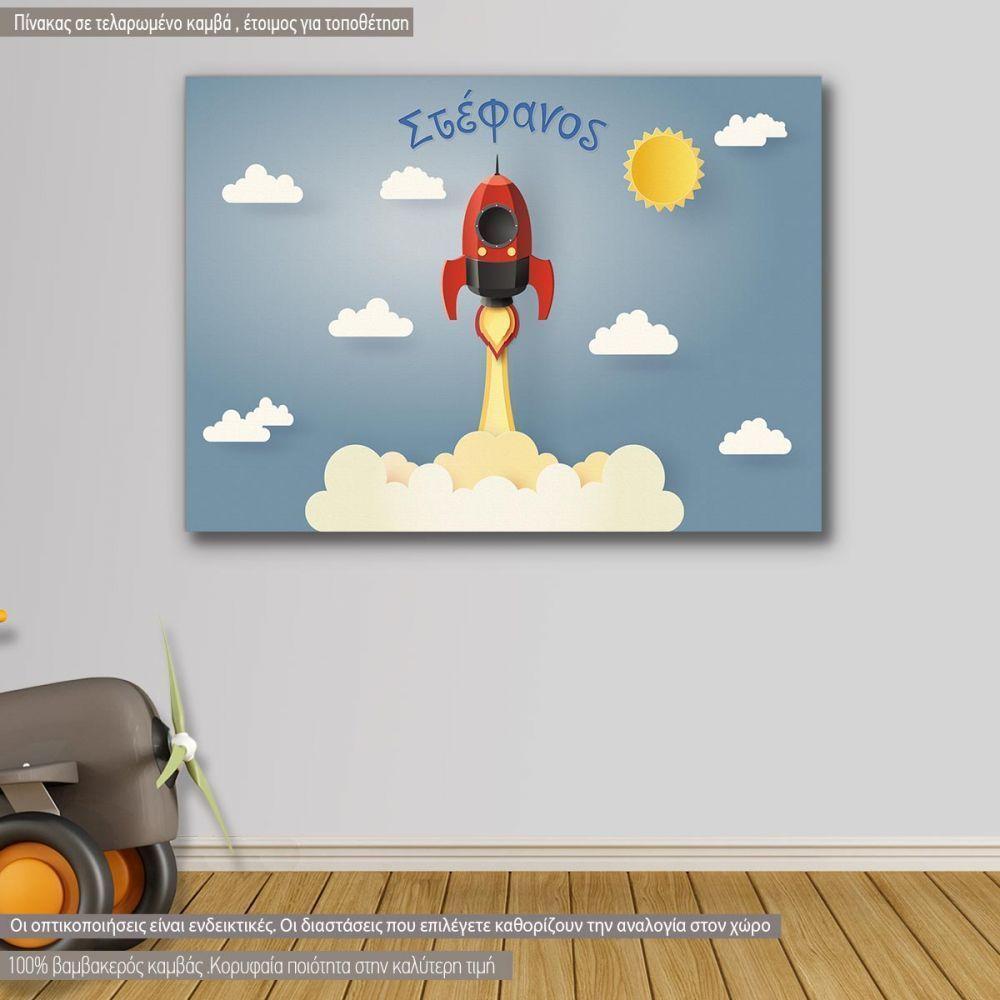The width and height of the screenshot is (1000, 1000).
Task: Click the '100% βαμβακερός καμβάς' caption
Action: click(258, 966)
